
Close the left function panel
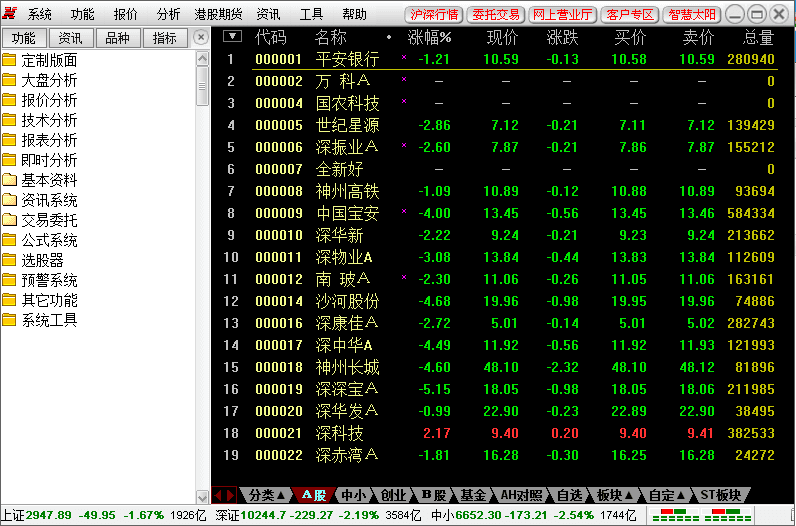click(201, 37)
